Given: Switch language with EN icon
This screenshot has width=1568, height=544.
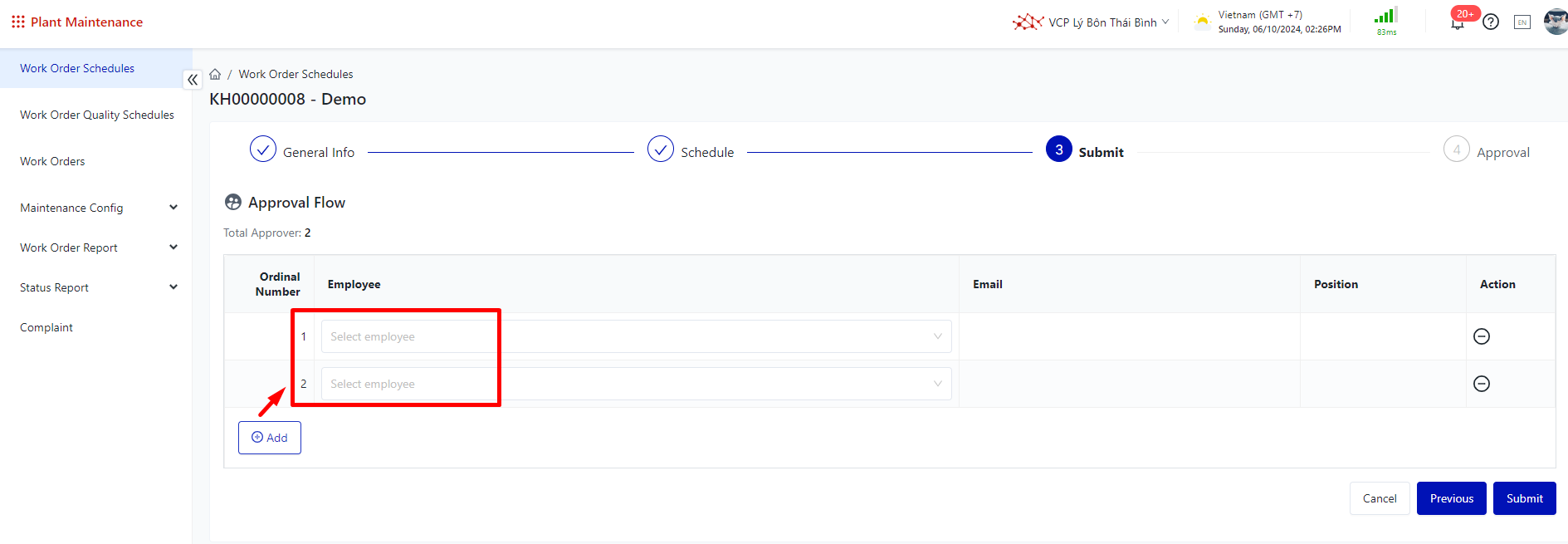Looking at the screenshot, I should coord(1522,22).
